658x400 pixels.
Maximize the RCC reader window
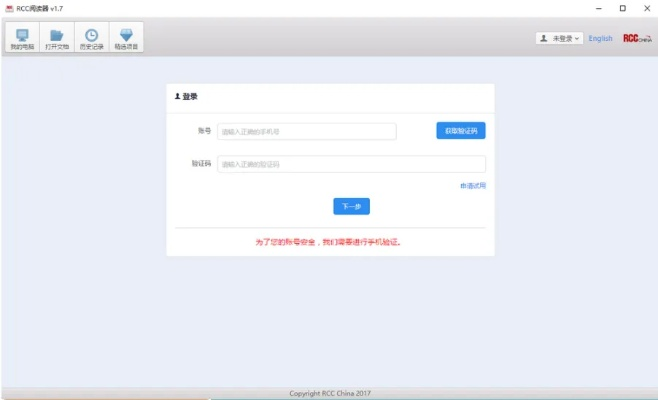[621, 8]
